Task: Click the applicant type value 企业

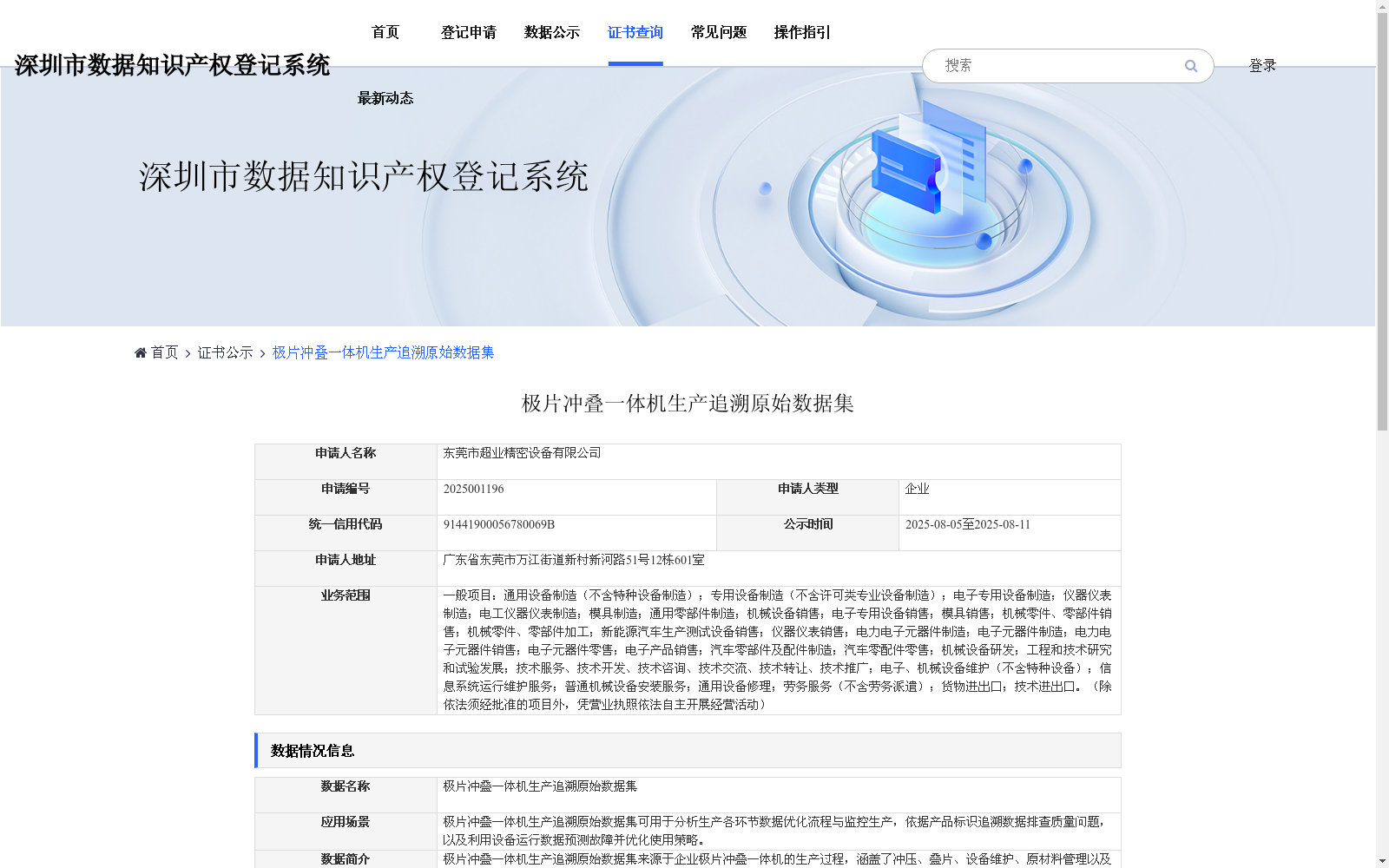Action: tap(917, 489)
